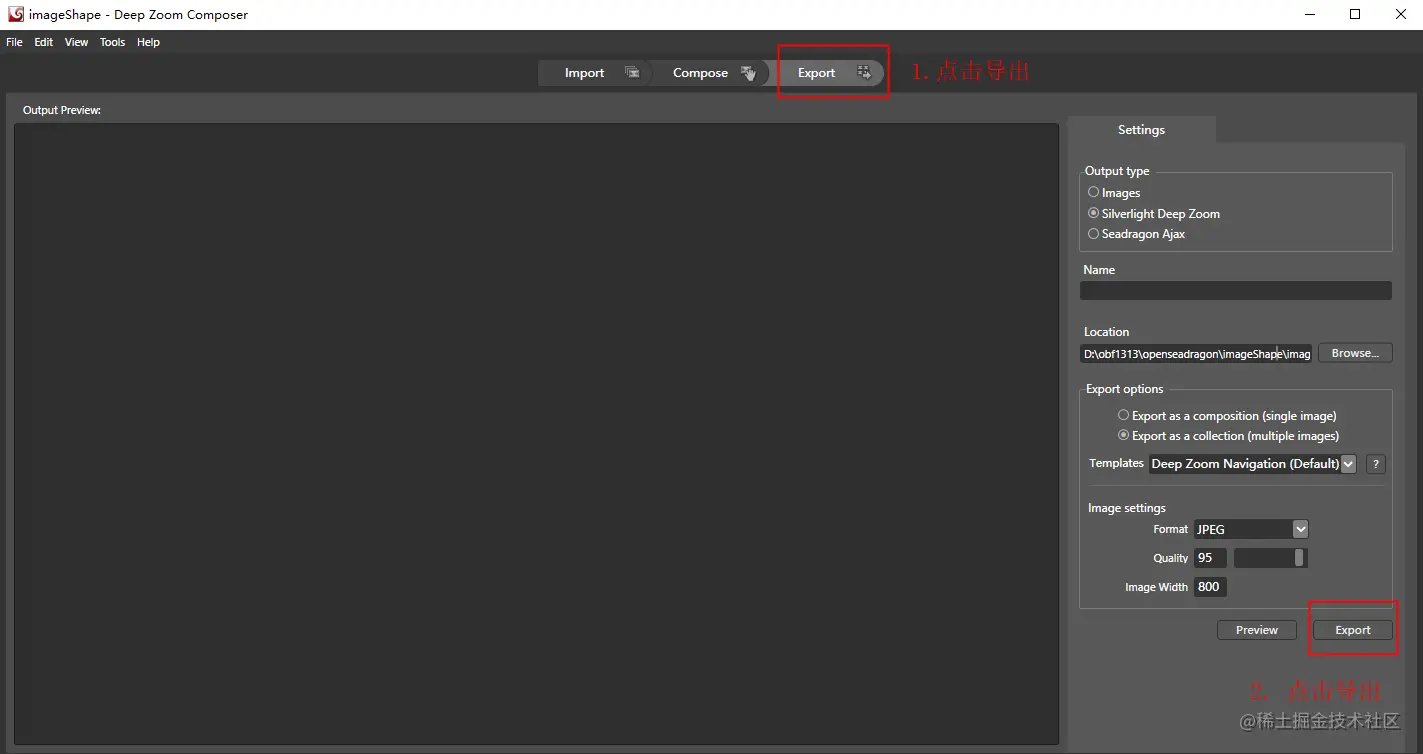Select the Settings tab
This screenshot has width=1423, height=754.
[1141, 130]
